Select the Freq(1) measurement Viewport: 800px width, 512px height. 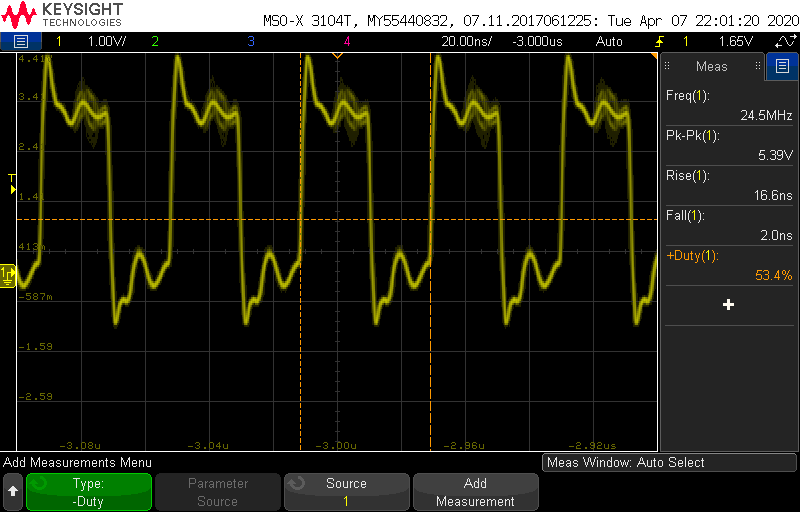point(730,105)
